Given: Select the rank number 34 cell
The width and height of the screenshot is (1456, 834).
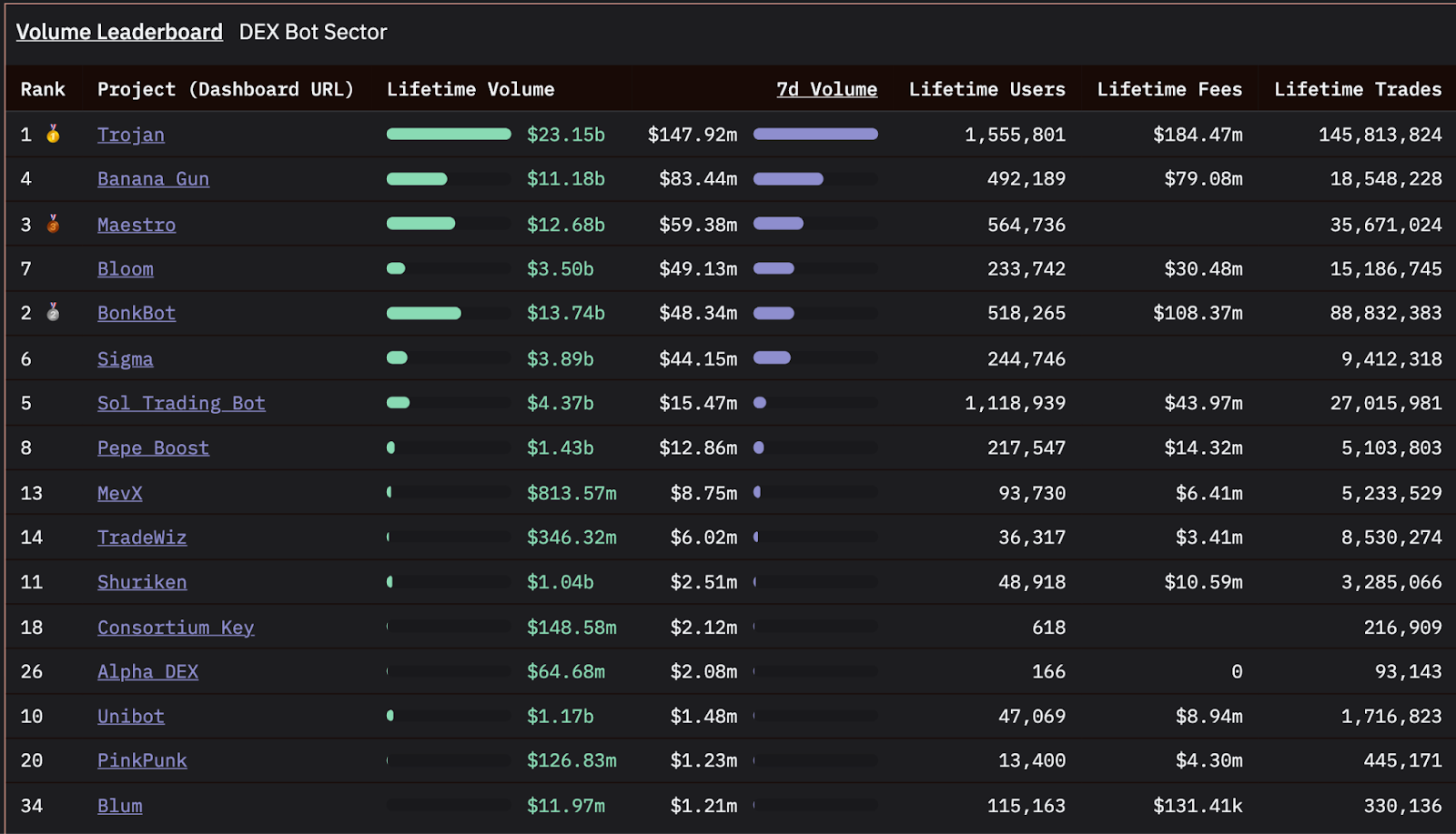Looking at the screenshot, I should (32, 806).
